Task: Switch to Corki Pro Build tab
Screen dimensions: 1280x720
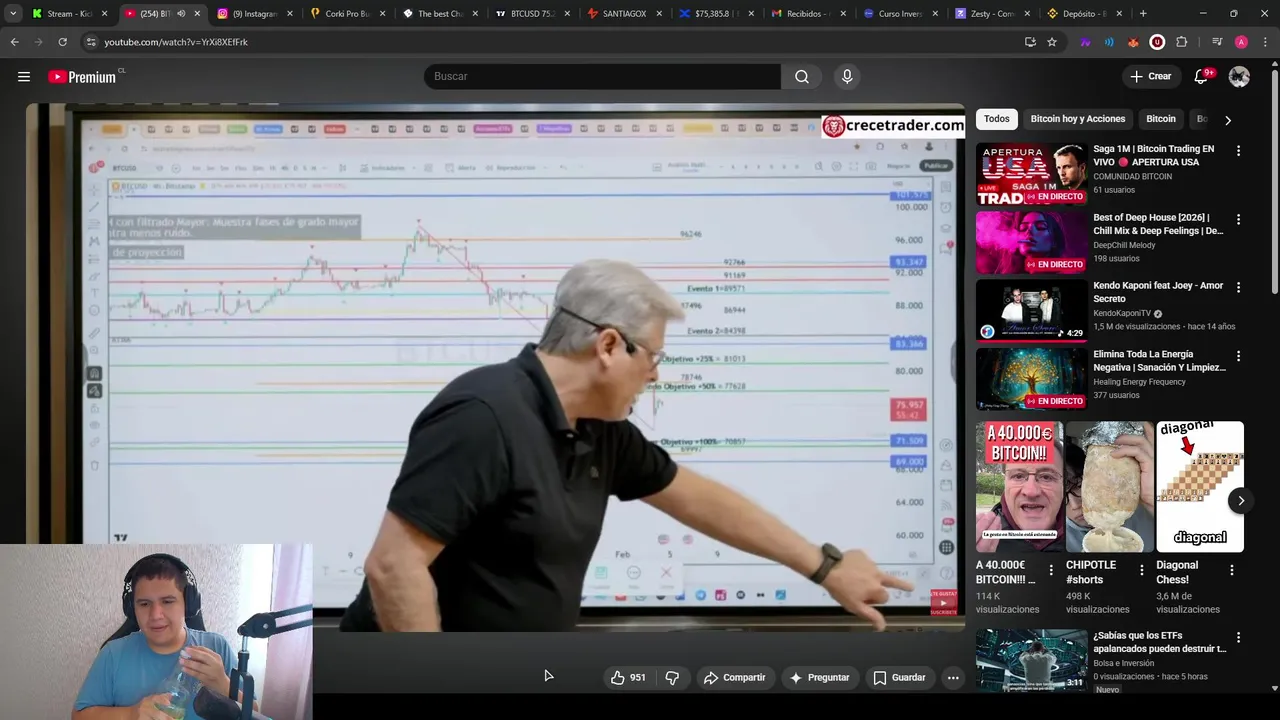Action: [346, 14]
